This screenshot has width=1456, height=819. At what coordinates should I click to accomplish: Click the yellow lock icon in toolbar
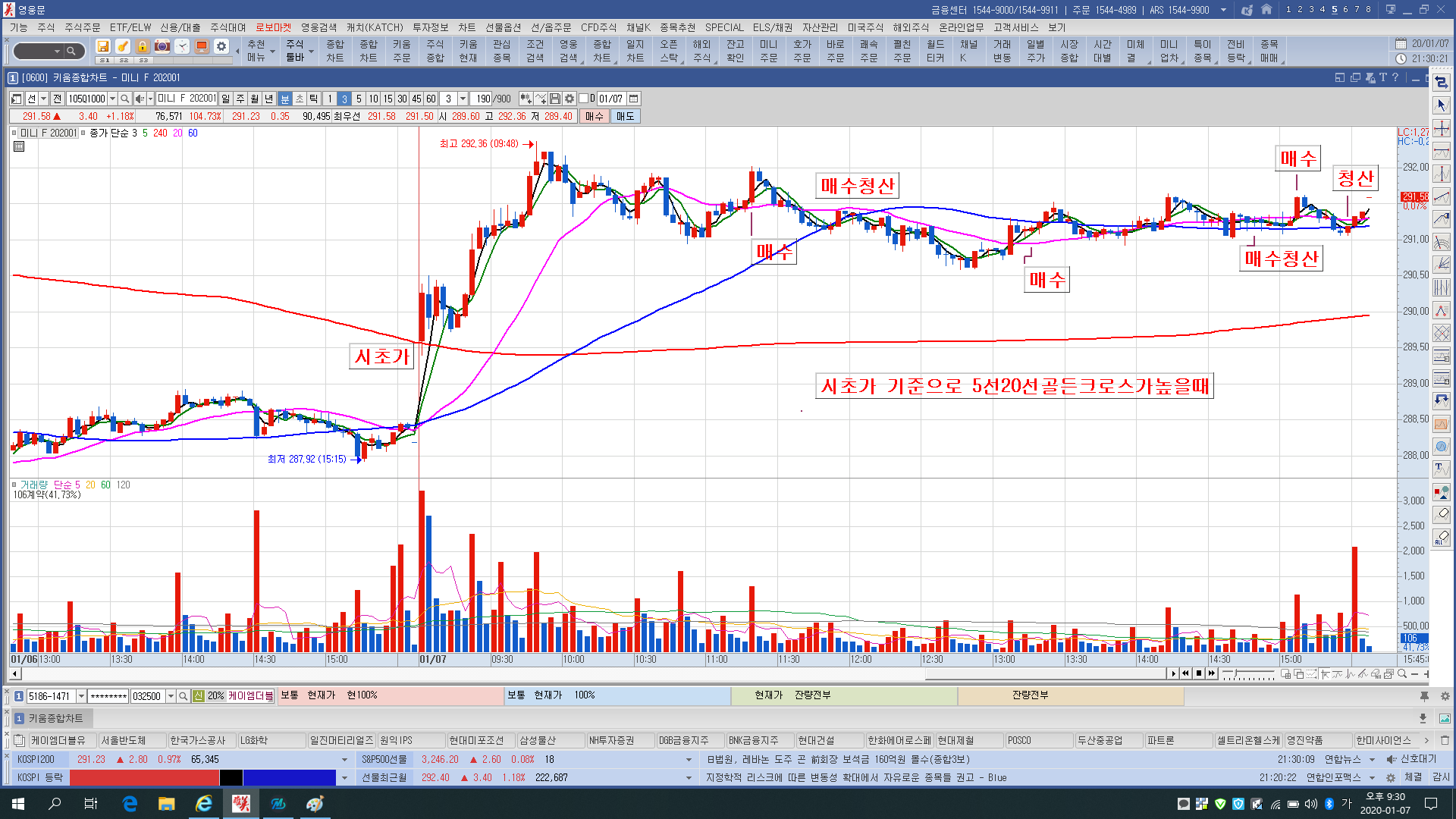point(142,46)
